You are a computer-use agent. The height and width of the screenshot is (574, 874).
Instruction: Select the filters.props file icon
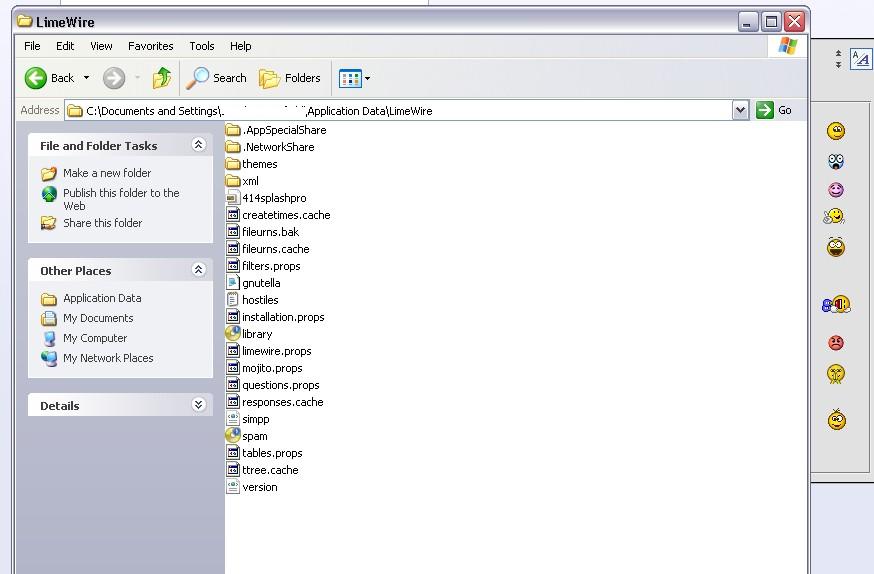(233, 266)
